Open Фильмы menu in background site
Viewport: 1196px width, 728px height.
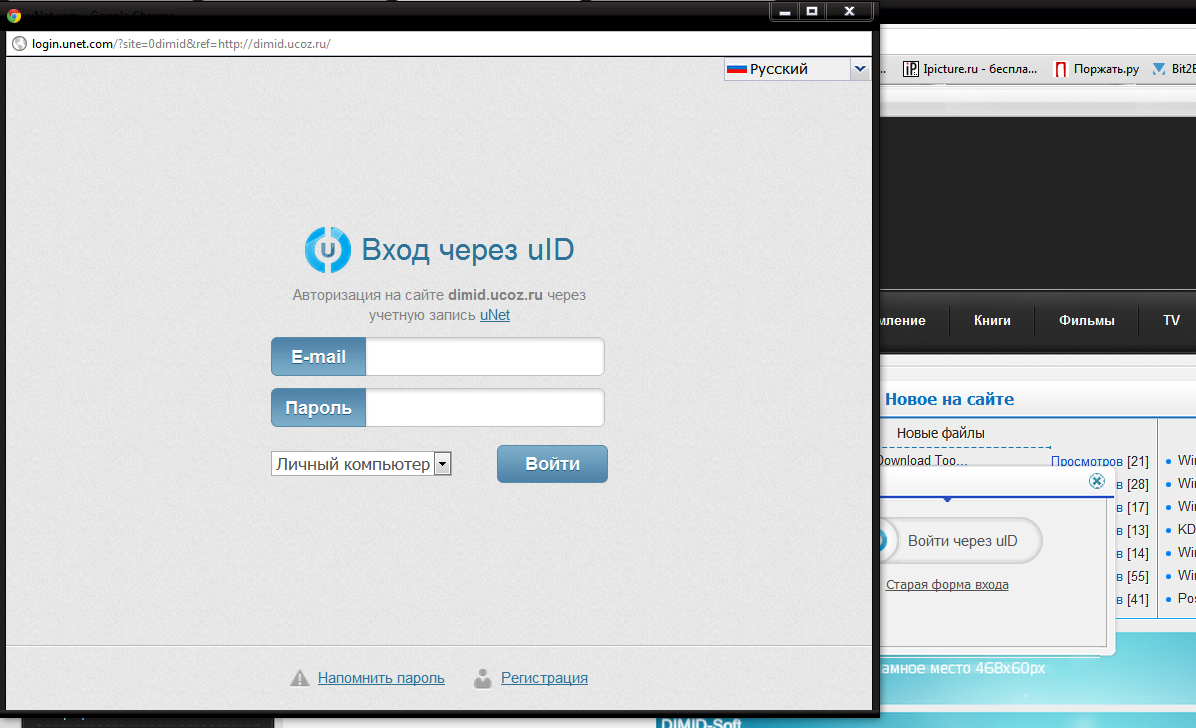pos(1086,321)
